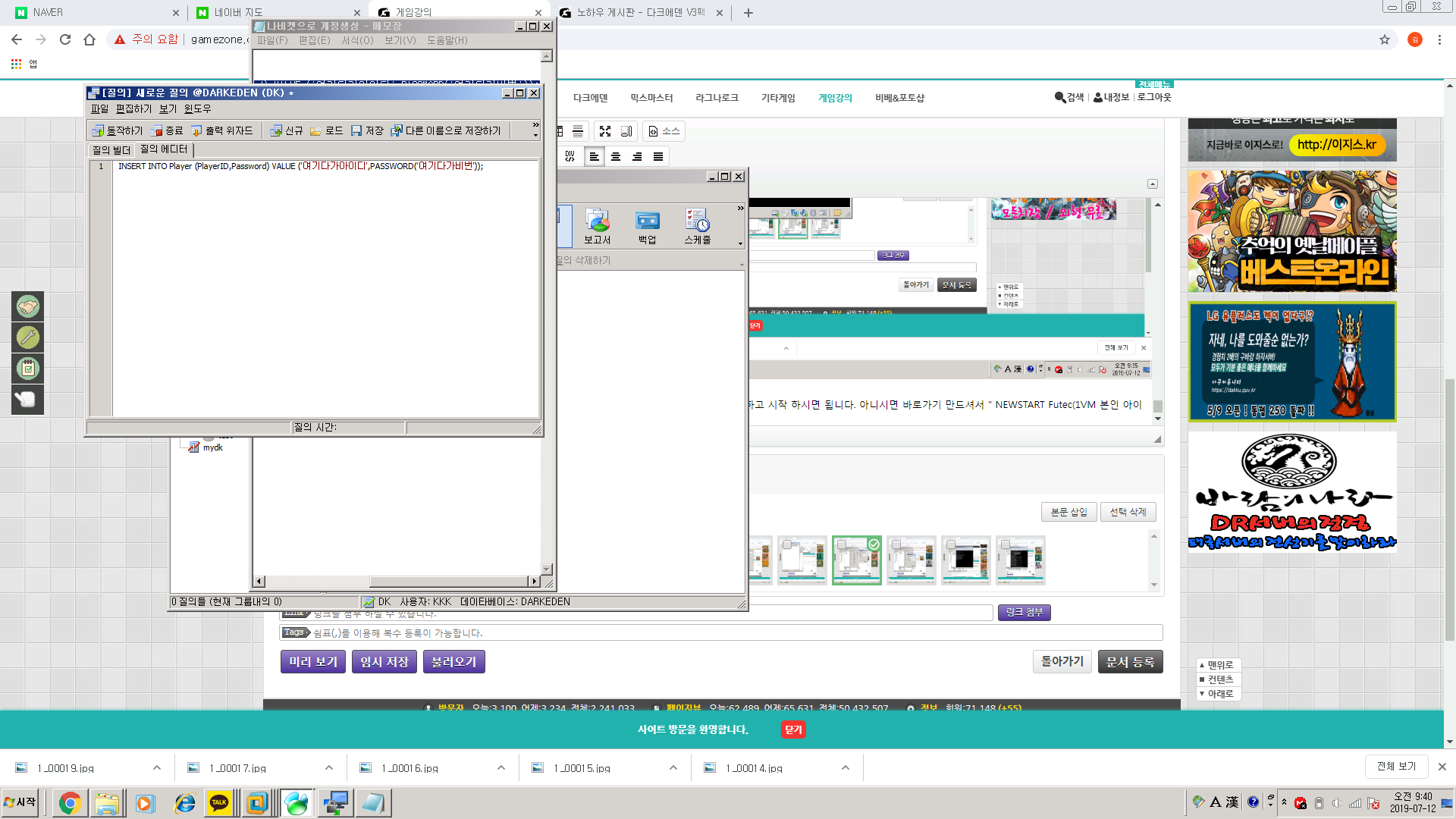
Task: Open 편집하기 menu in query window
Action: [x=133, y=109]
